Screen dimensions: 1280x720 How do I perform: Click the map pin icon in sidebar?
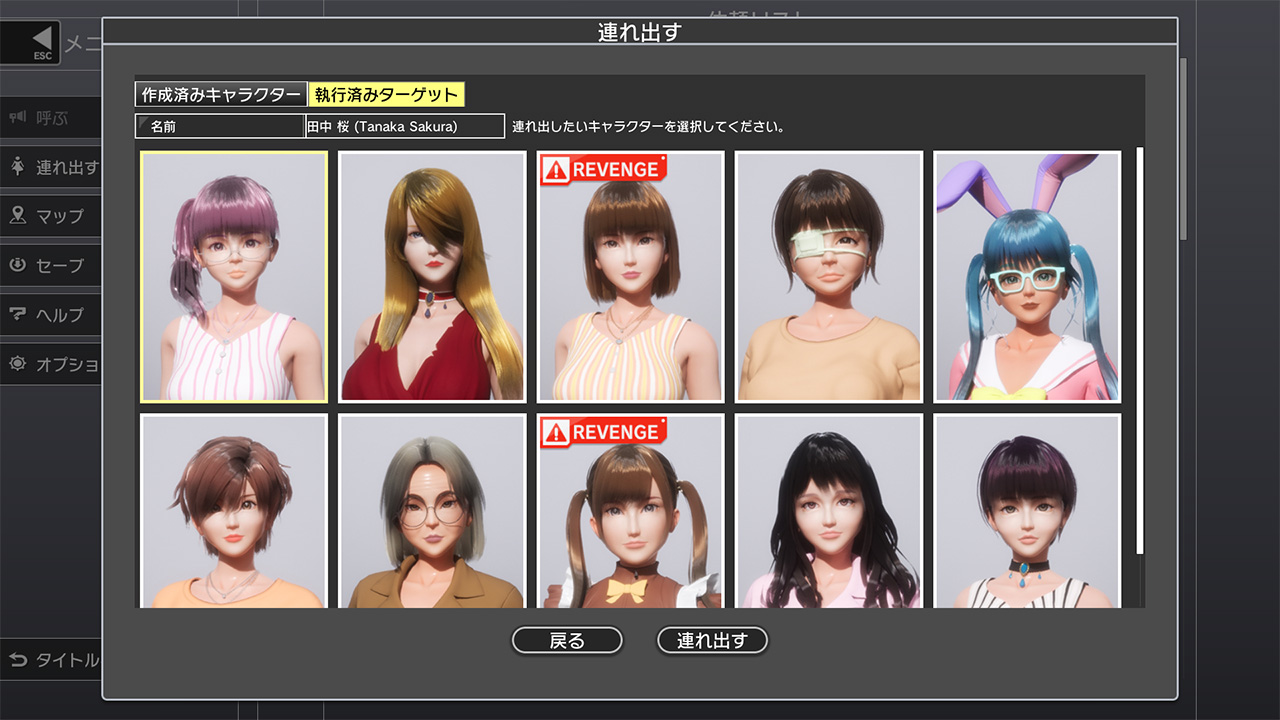(x=18, y=216)
